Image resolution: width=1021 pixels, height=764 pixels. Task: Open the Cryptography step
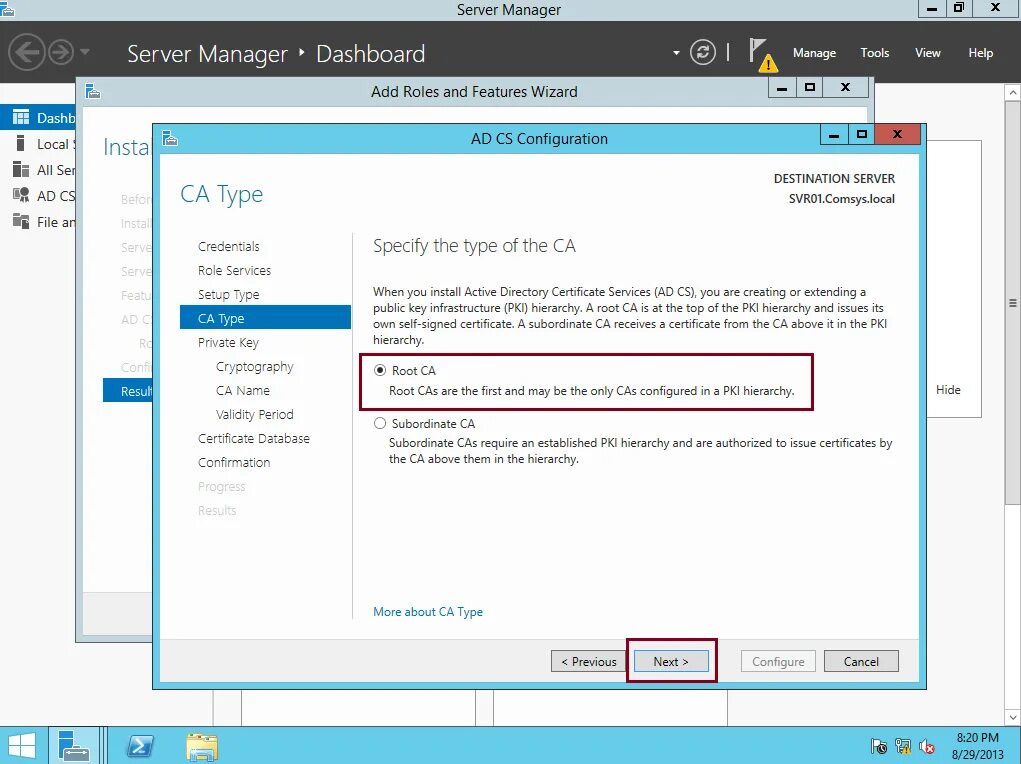click(x=255, y=367)
